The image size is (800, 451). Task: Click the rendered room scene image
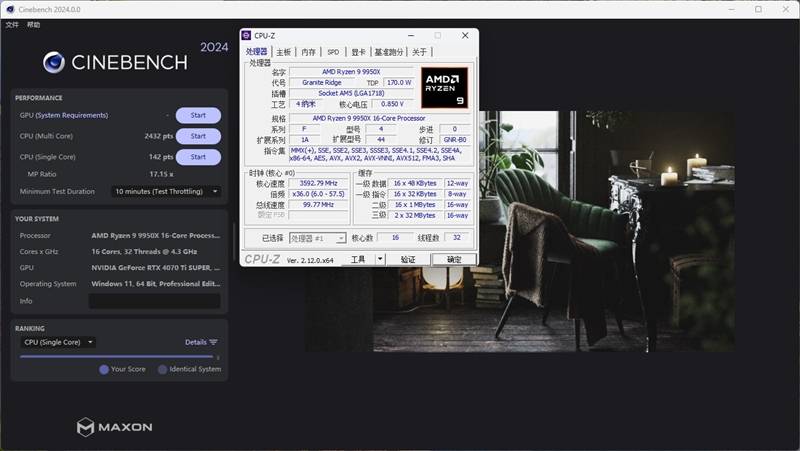[x=520, y=231]
